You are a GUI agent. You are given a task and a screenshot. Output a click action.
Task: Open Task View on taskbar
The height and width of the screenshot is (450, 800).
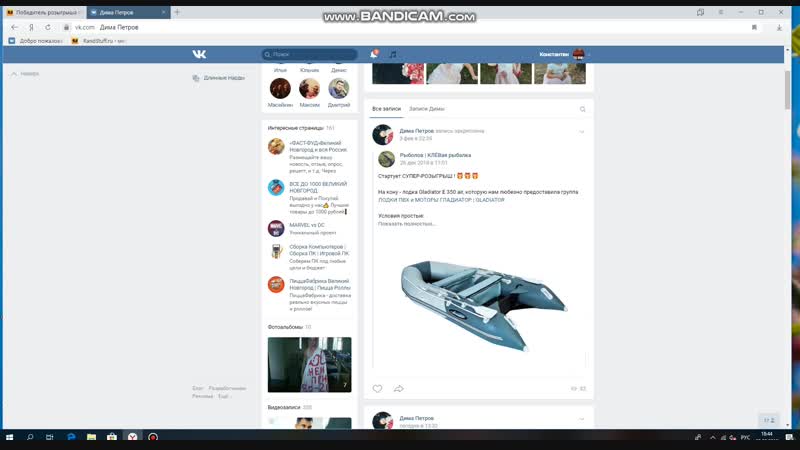(x=49, y=437)
